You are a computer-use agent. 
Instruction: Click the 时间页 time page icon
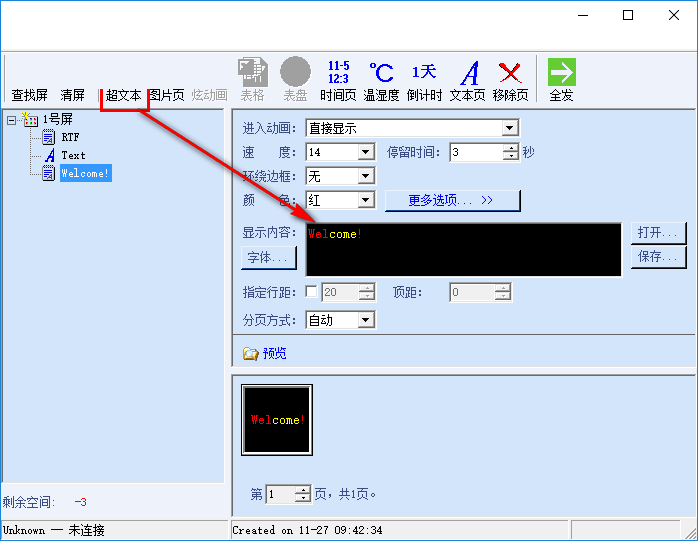click(x=338, y=80)
